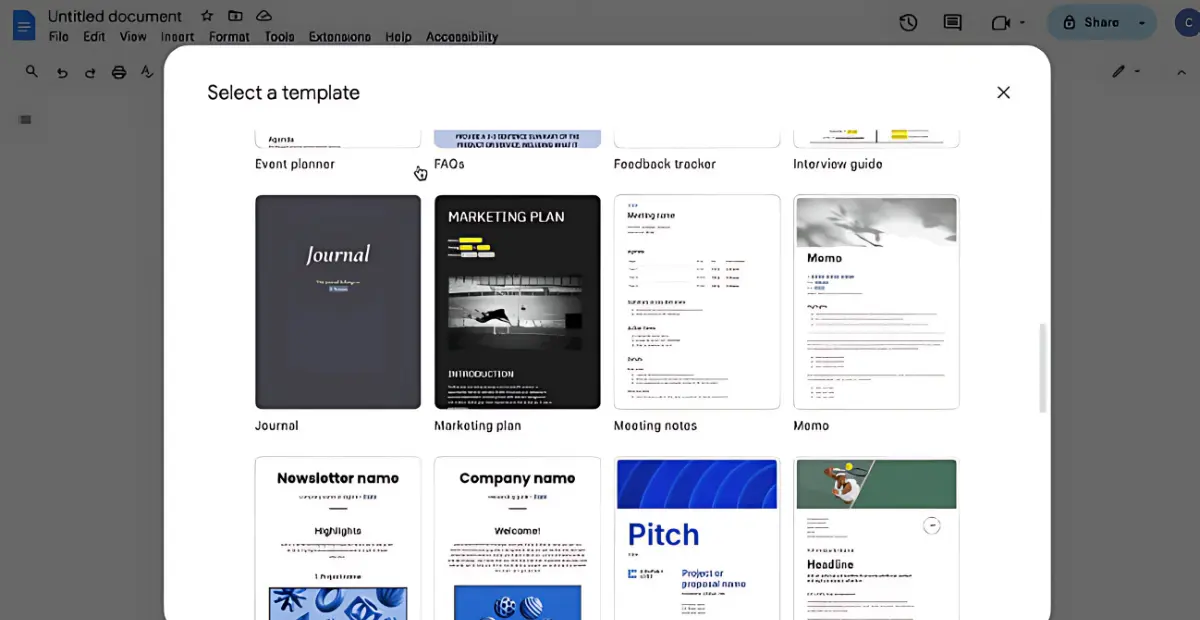Screen dimensions: 1200x620
Task: Click the Undo arrow icon
Action: point(62,72)
